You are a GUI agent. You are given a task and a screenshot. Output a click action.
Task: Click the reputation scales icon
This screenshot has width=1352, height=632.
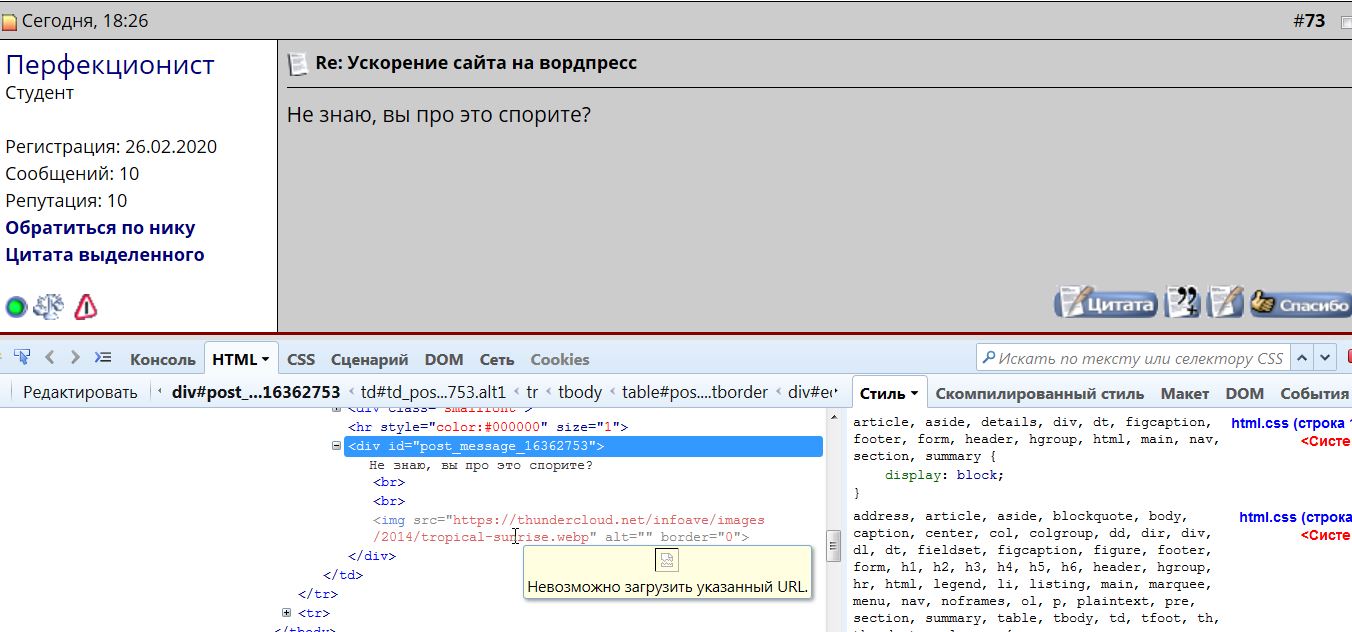click(x=48, y=306)
